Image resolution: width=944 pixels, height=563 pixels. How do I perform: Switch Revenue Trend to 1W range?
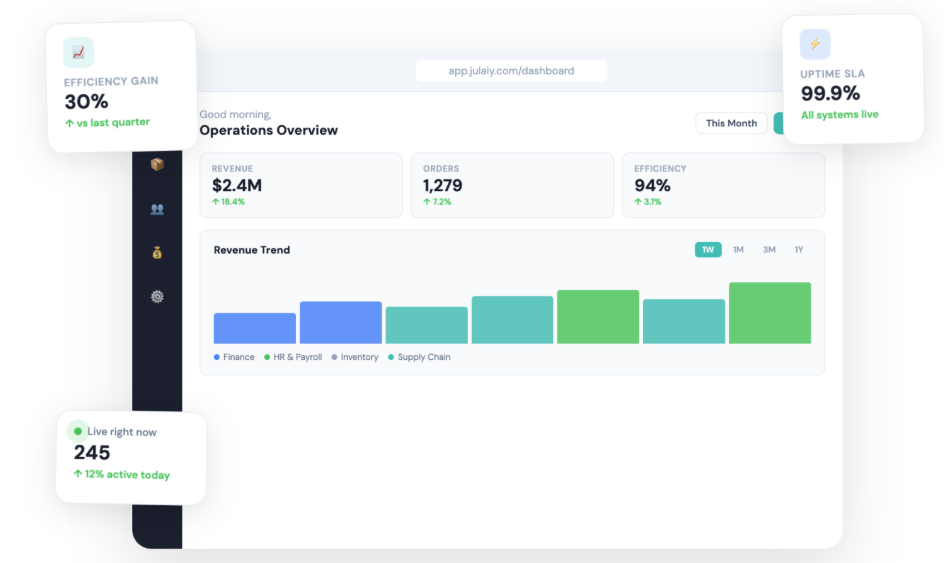click(708, 249)
